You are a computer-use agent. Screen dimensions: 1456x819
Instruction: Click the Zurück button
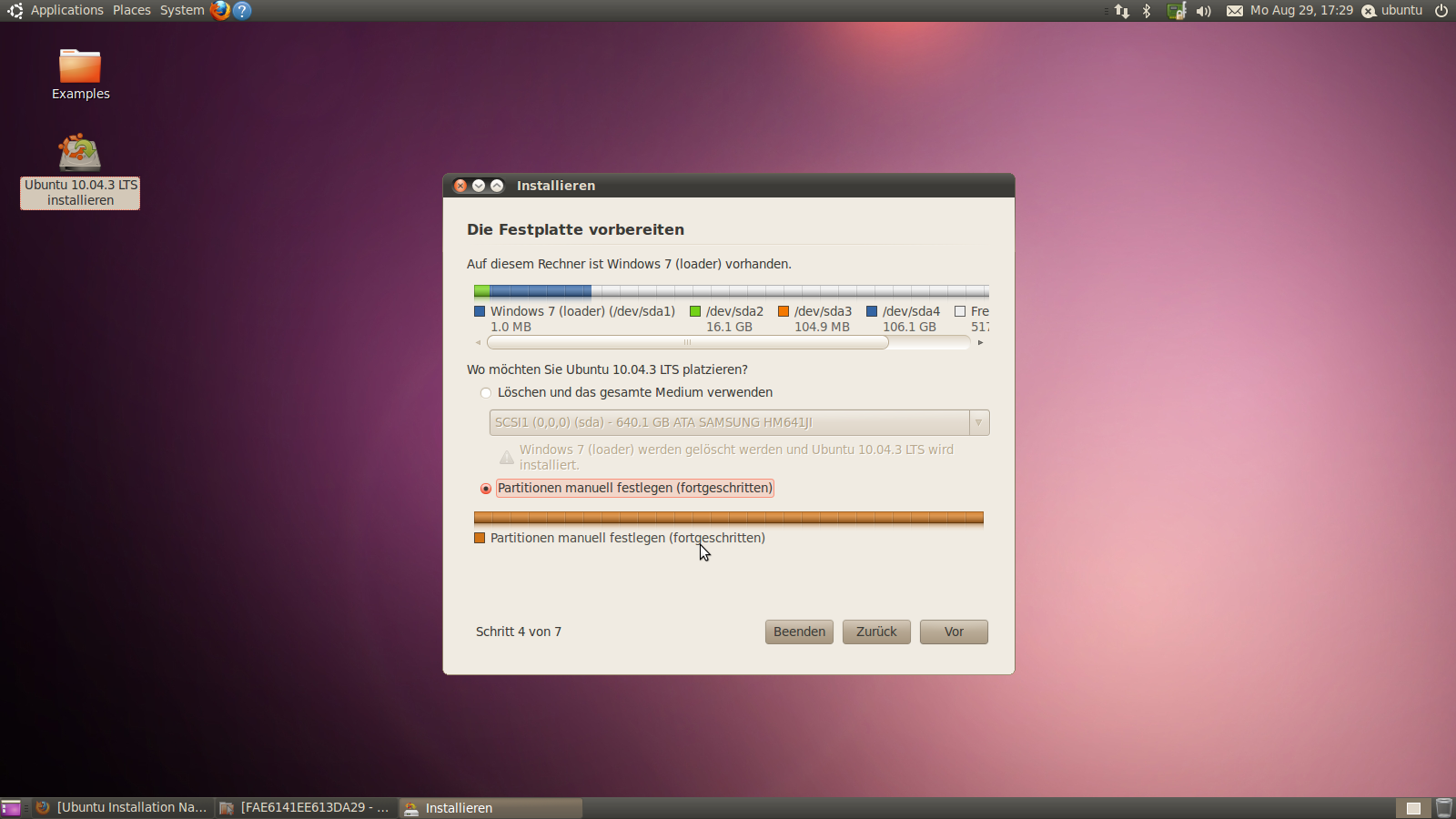[x=876, y=632]
